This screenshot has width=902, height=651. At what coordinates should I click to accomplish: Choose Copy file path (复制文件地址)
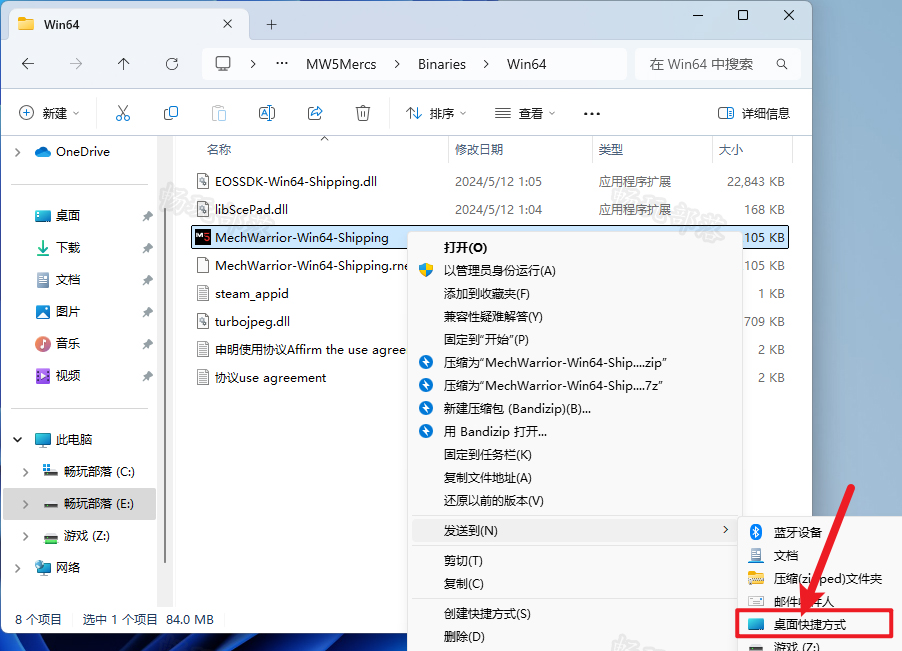(488, 478)
